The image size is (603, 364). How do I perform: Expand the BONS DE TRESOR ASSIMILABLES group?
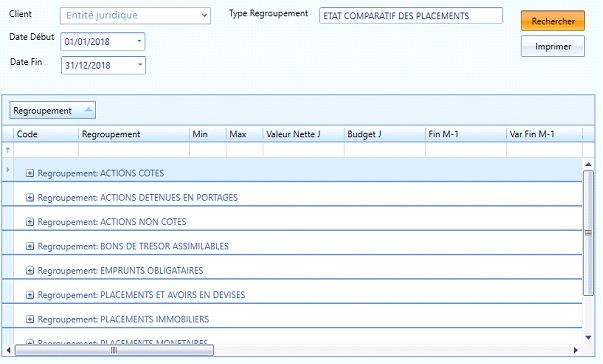point(30,246)
